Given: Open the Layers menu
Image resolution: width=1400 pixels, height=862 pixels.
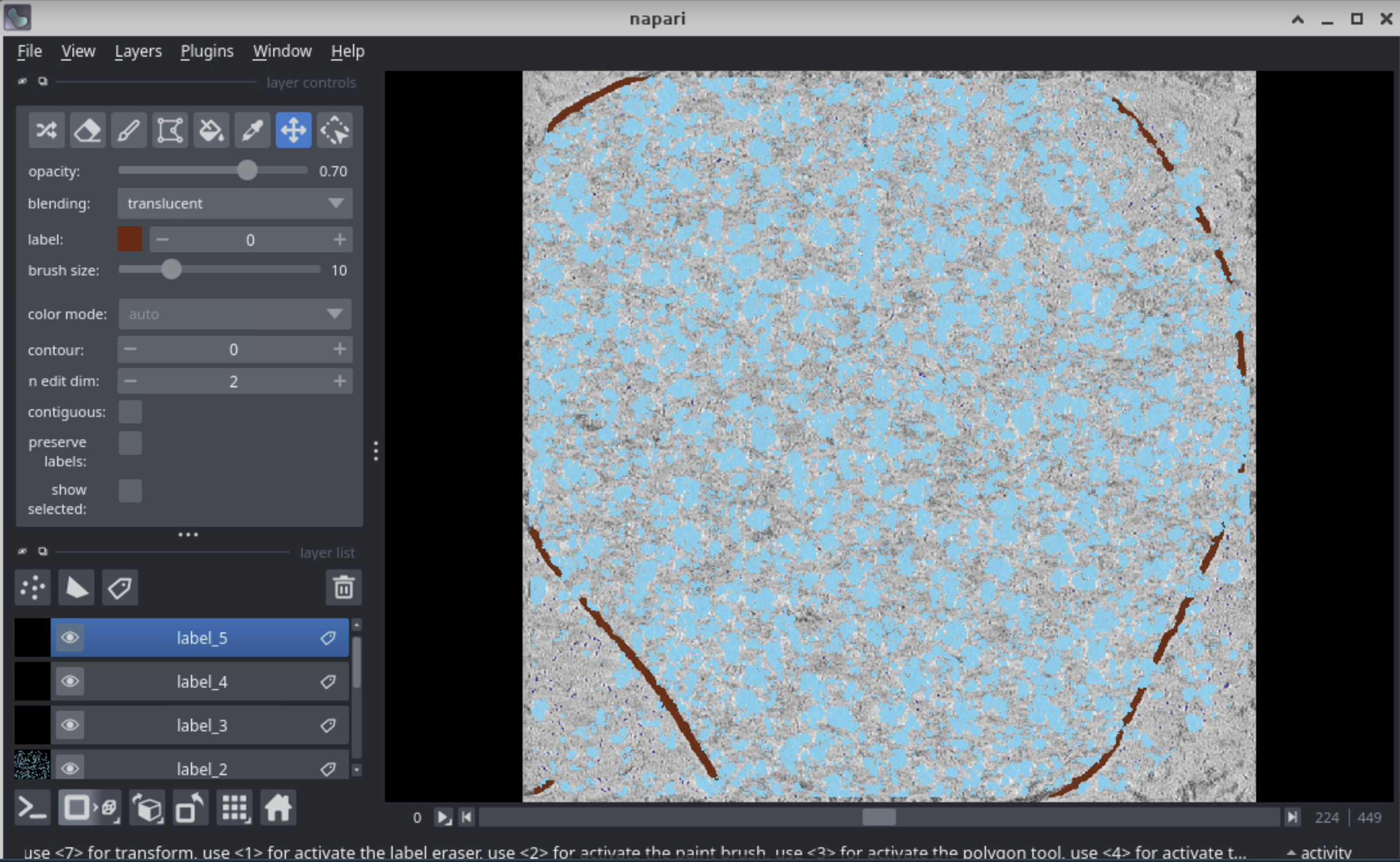Looking at the screenshot, I should coord(138,51).
